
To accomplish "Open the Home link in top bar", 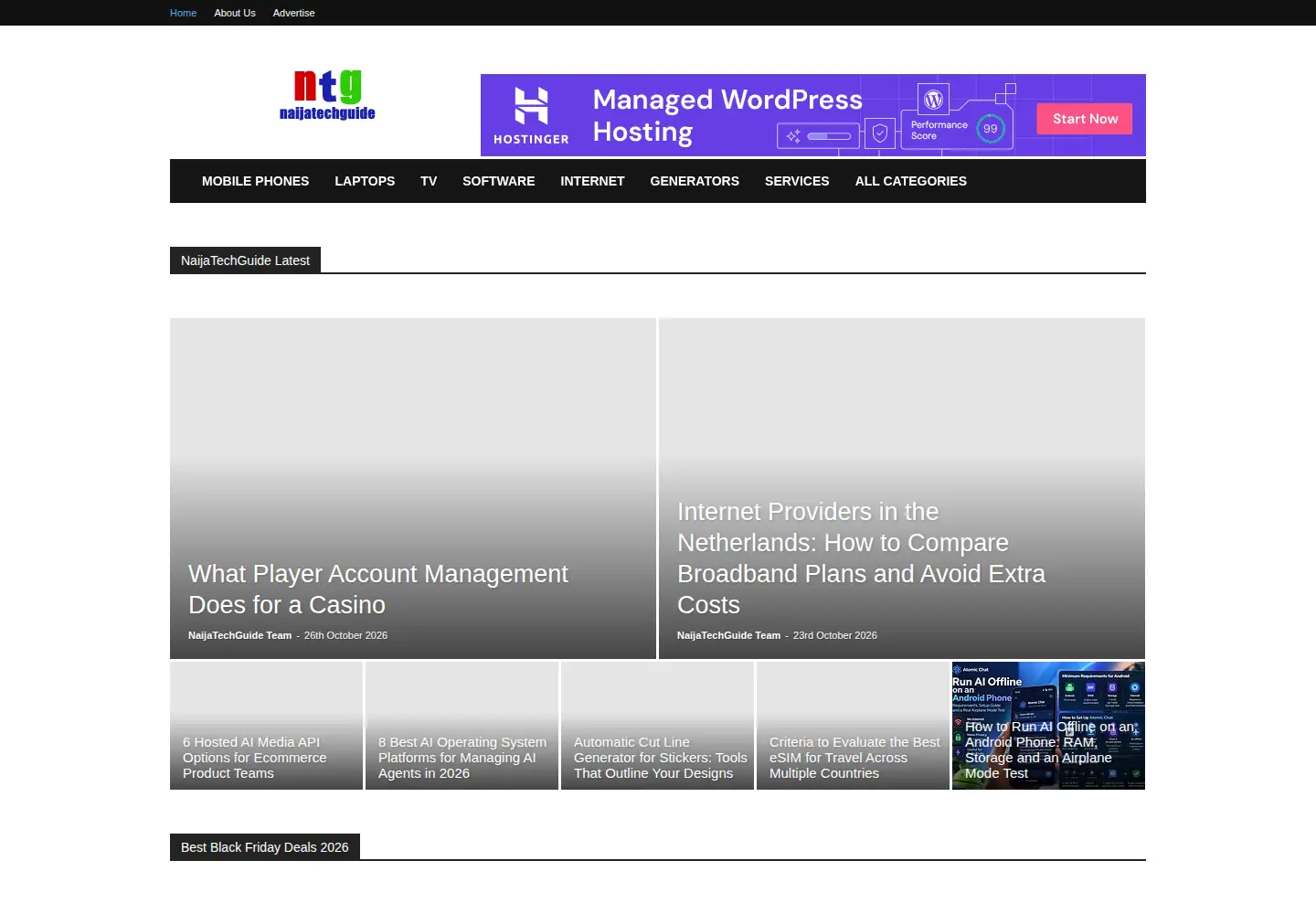I will [x=183, y=13].
